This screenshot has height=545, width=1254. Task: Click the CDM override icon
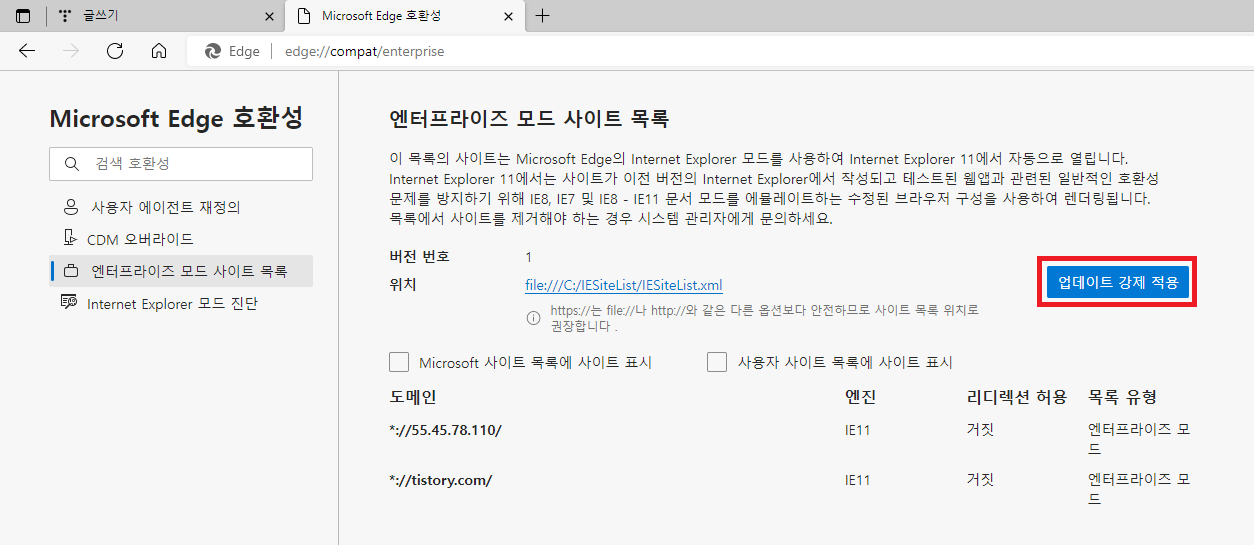(x=70, y=239)
